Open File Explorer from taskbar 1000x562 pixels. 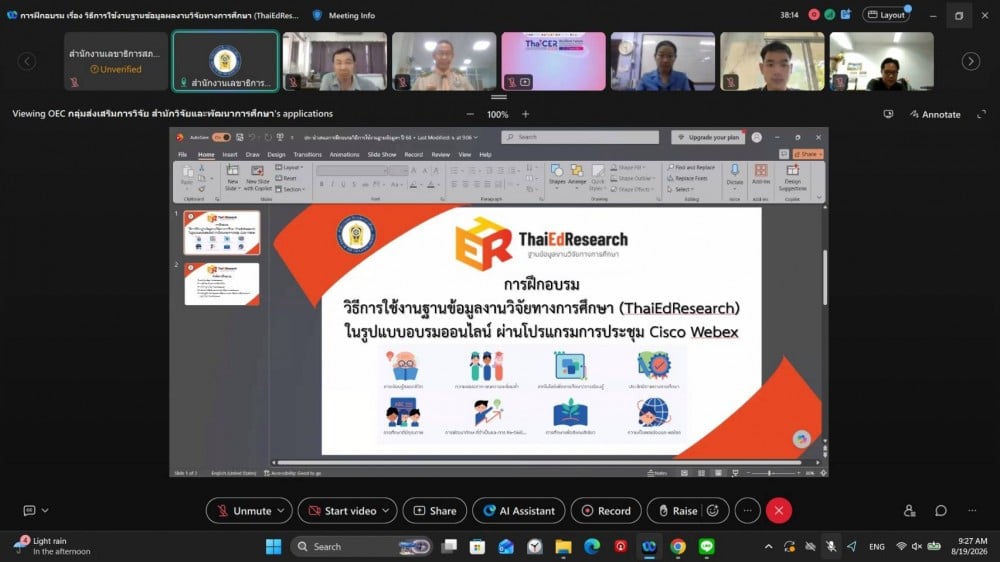coord(563,547)
